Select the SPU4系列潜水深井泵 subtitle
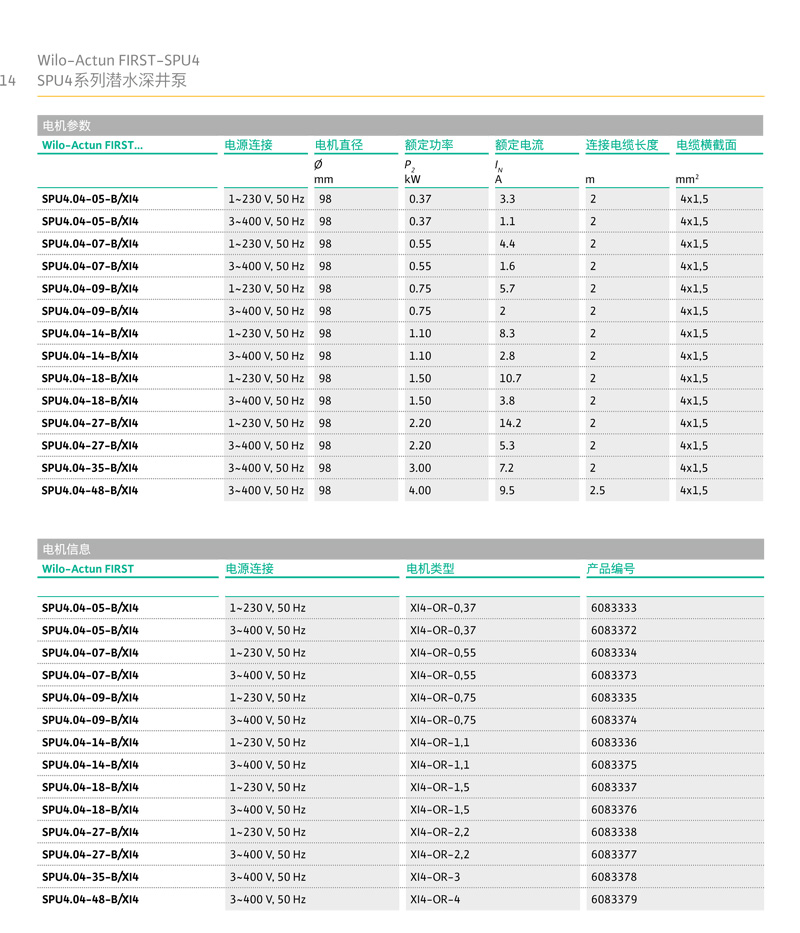The image size is (800, 933). pyautogui.click(x=111, y=81)
